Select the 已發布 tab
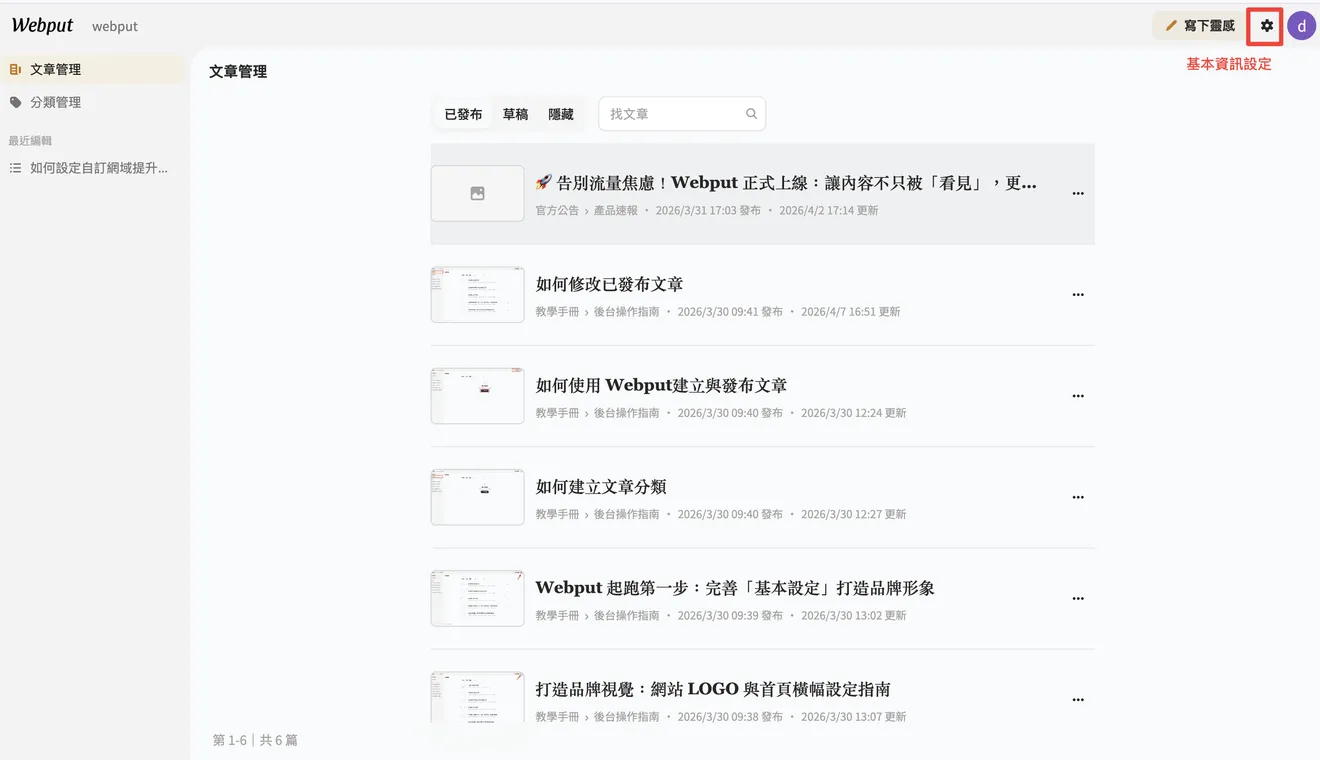1320x760 pixels. pos(463,114)
